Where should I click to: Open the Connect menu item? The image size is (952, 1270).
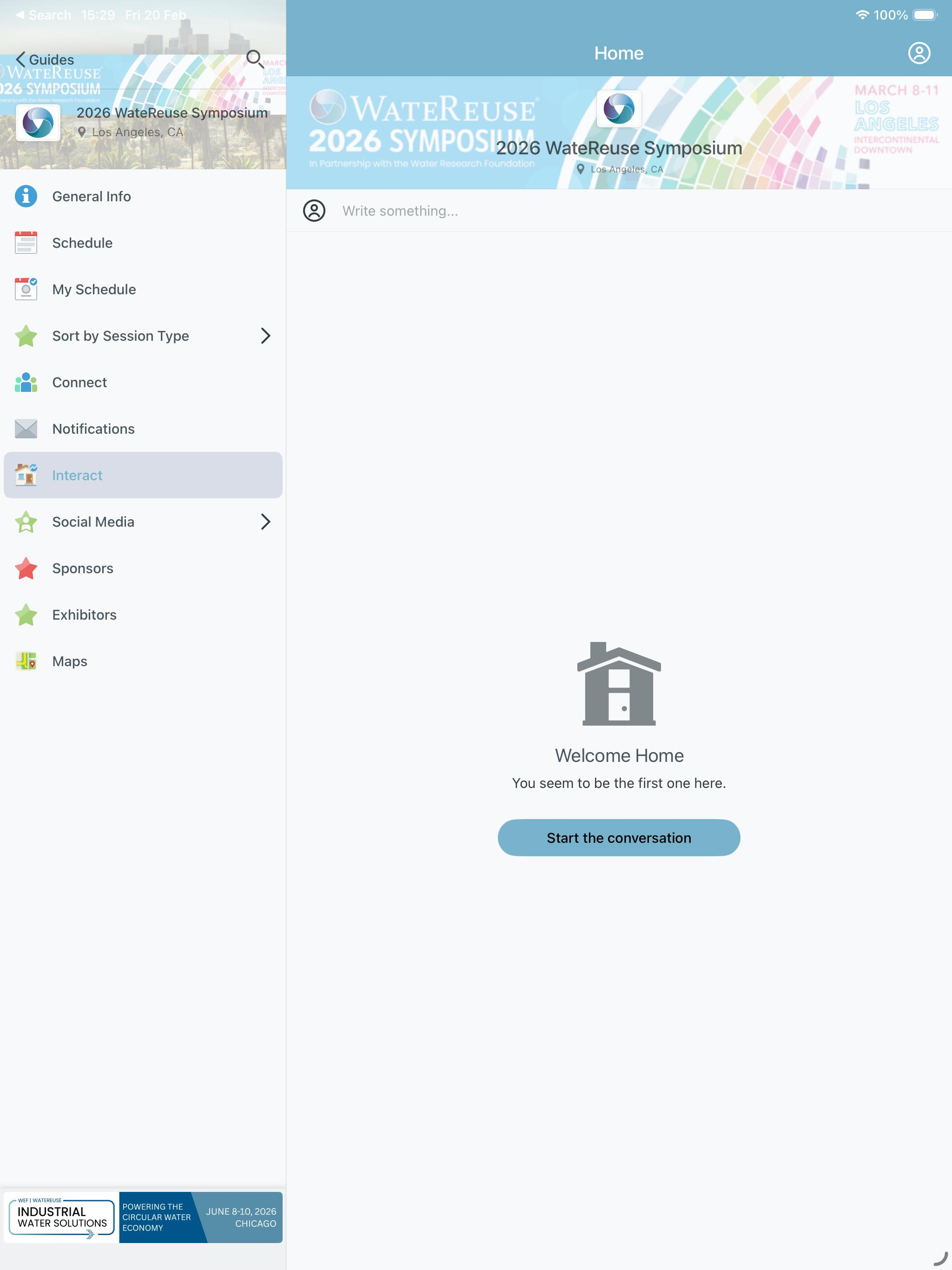click(143, 383)
